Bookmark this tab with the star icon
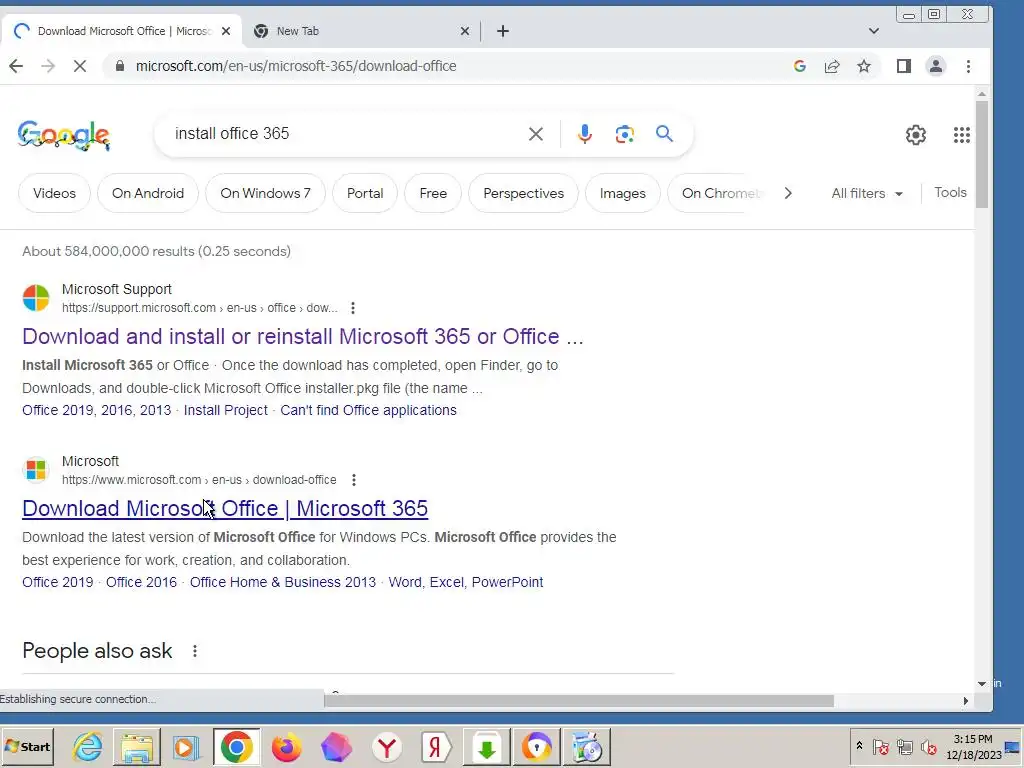This screenshot has height=768, width=1024. [x=864, y=66]
